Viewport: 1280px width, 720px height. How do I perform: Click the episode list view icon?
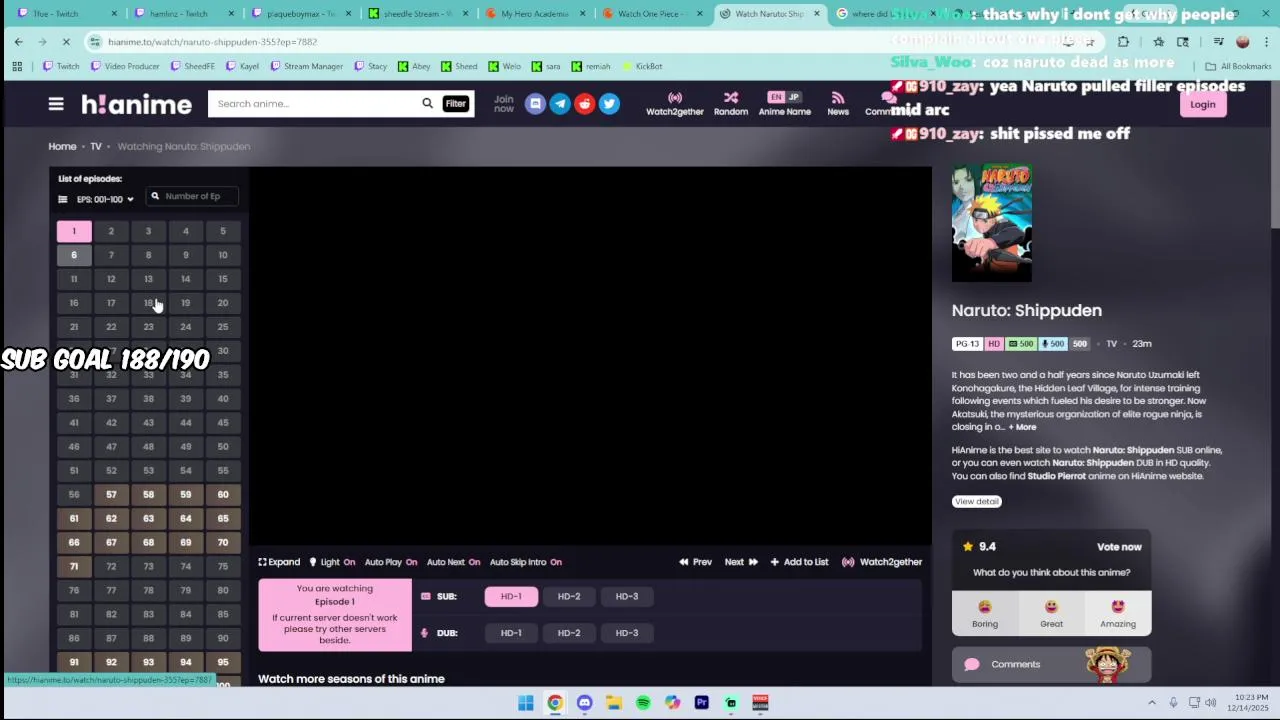coord(63,199)
